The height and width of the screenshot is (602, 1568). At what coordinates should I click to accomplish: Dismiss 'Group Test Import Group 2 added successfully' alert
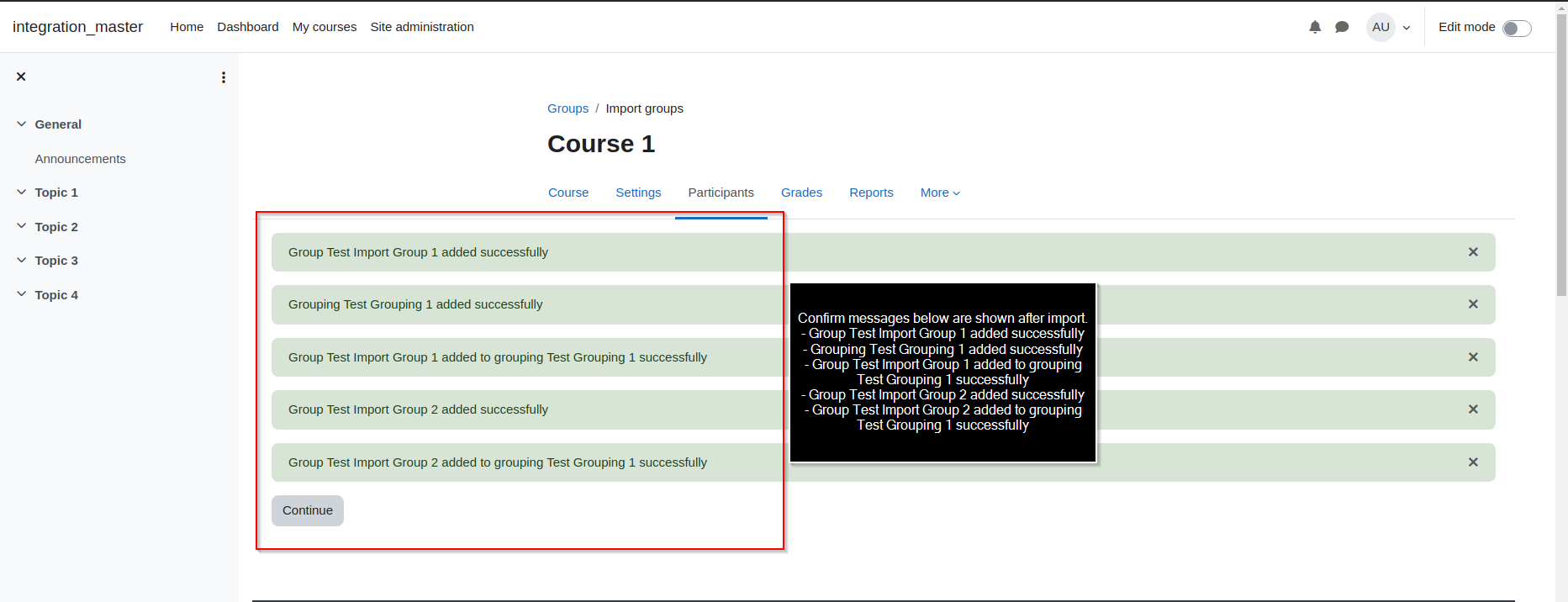tap(1473, 409)
